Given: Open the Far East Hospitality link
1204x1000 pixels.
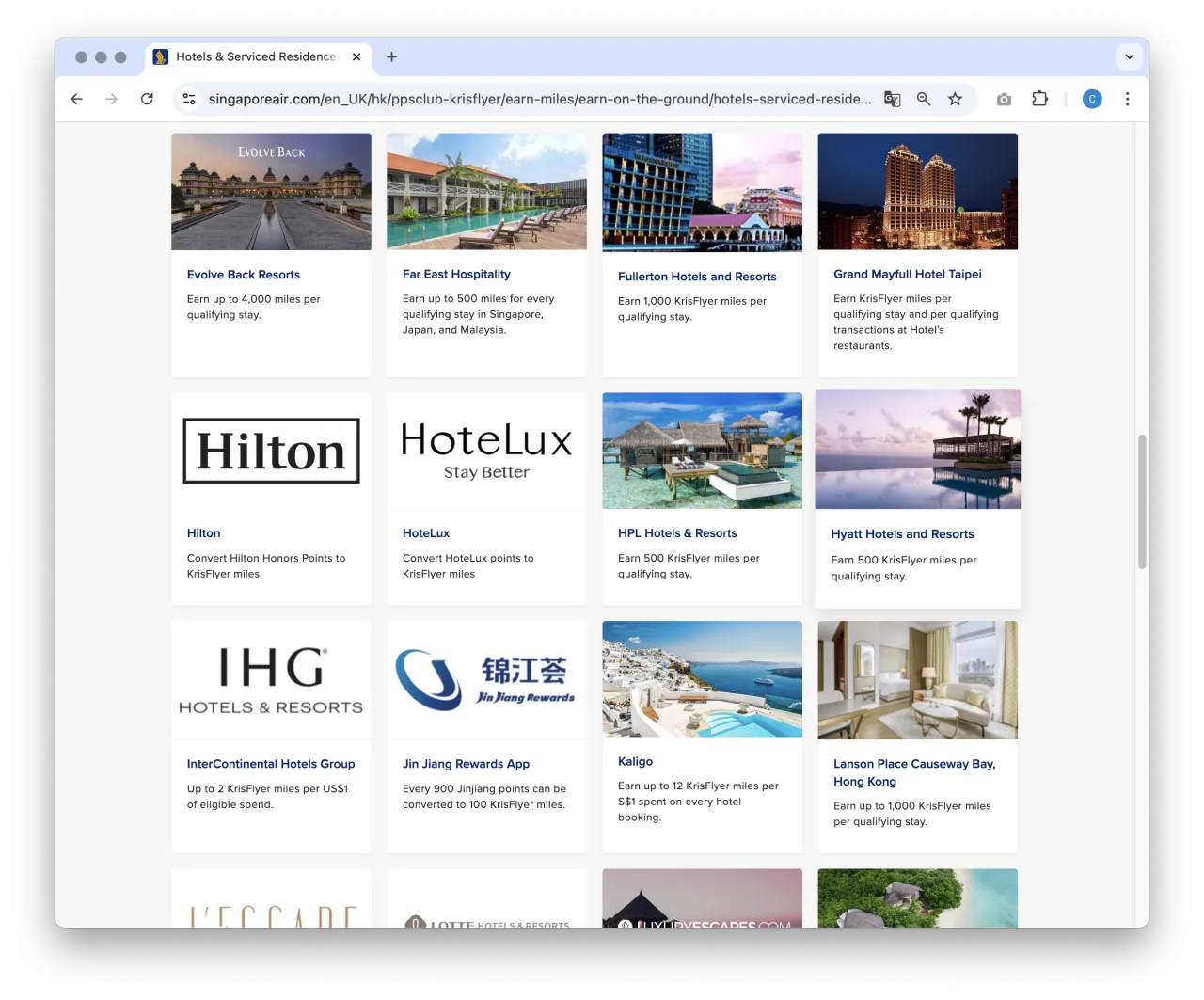Looking at the screenshot, I should [456, 274].
